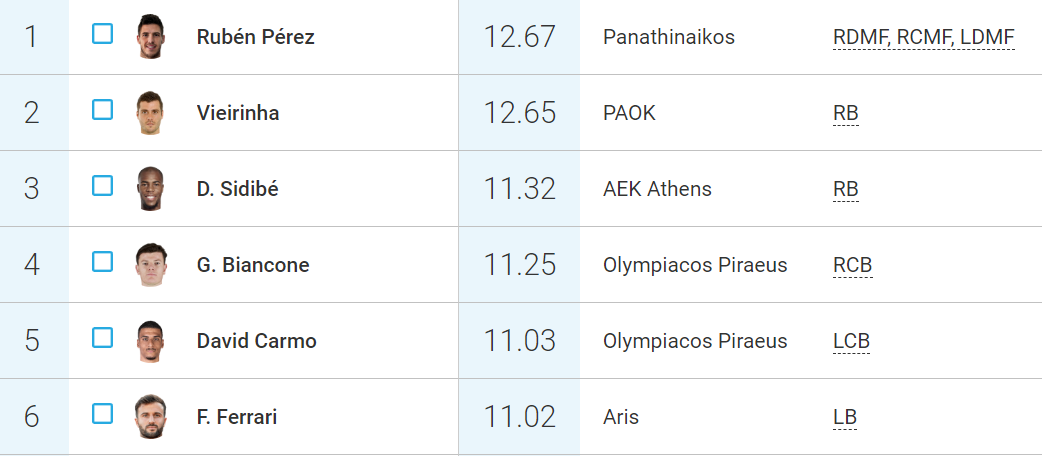Click the 12.67 value for Rubén Pérez
The image size is (1042, 456).
519,37
